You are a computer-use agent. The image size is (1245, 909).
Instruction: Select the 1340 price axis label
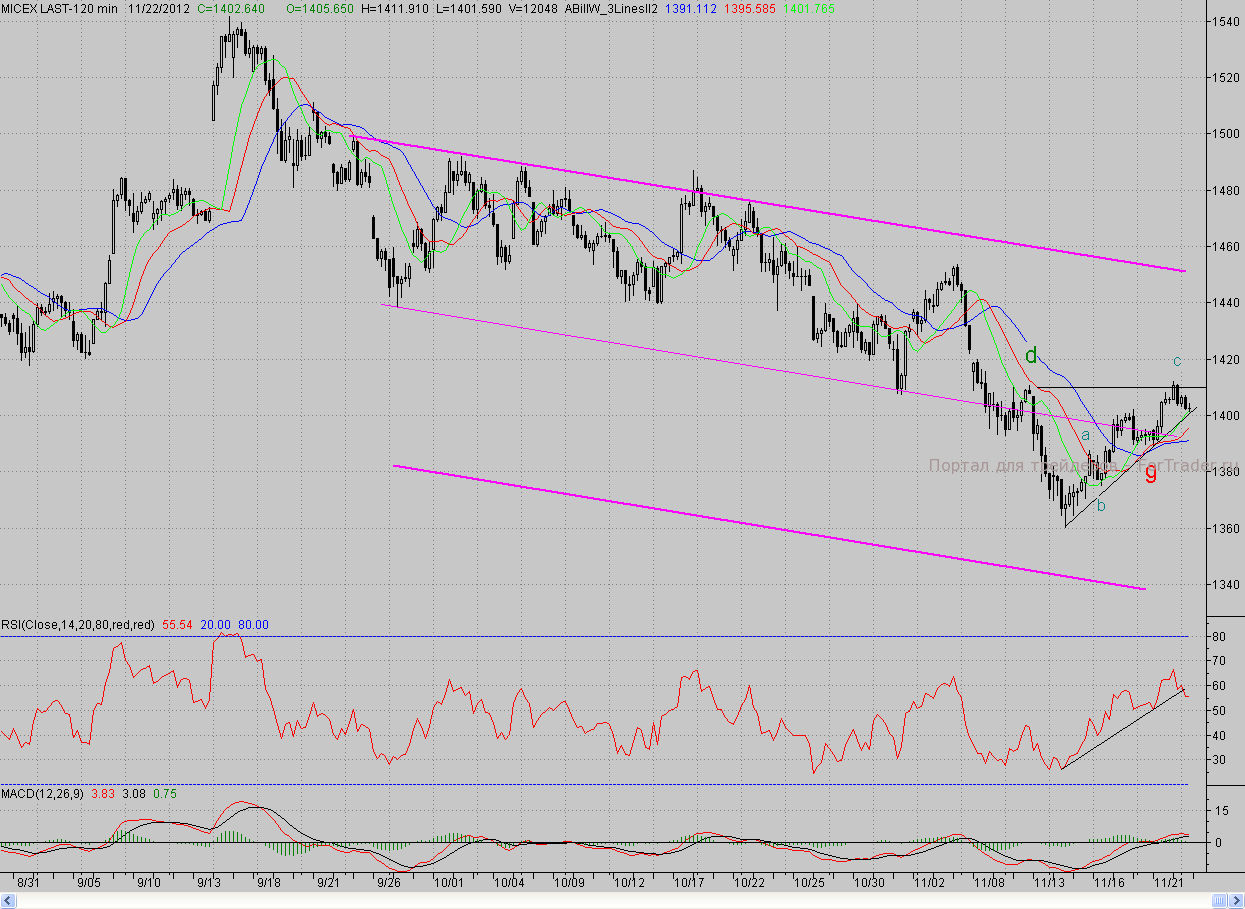1225,585
